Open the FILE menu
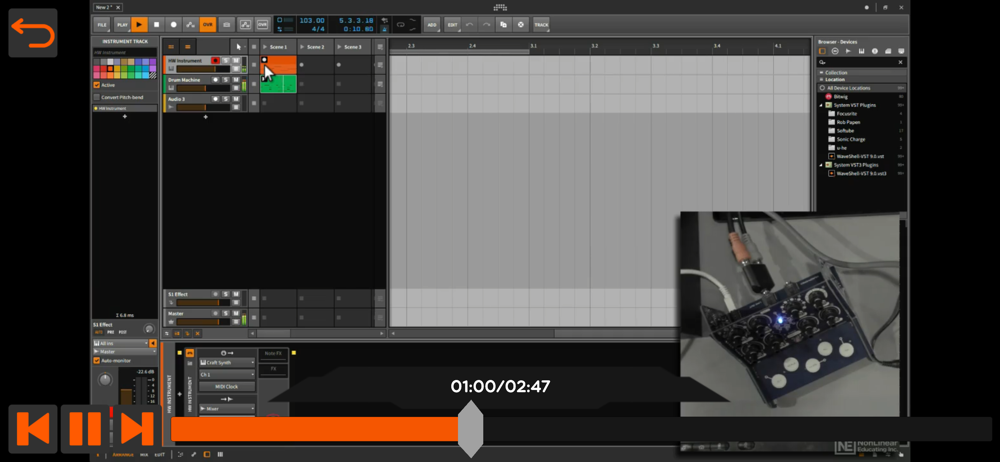The image size is (1000, 462). click(101, 25)
